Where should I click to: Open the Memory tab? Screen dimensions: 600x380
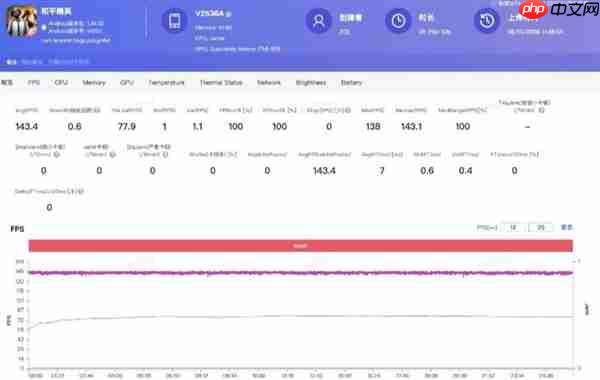[x=94, y=83]
